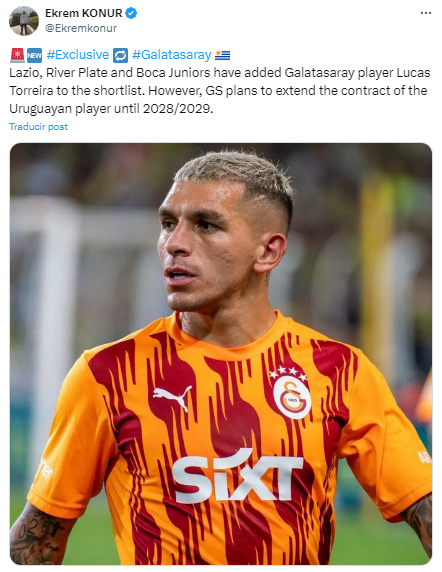This screenshot has height=572, width=442.
Task: Click the blue NEW emoji icon
Action: coord(34,55)
